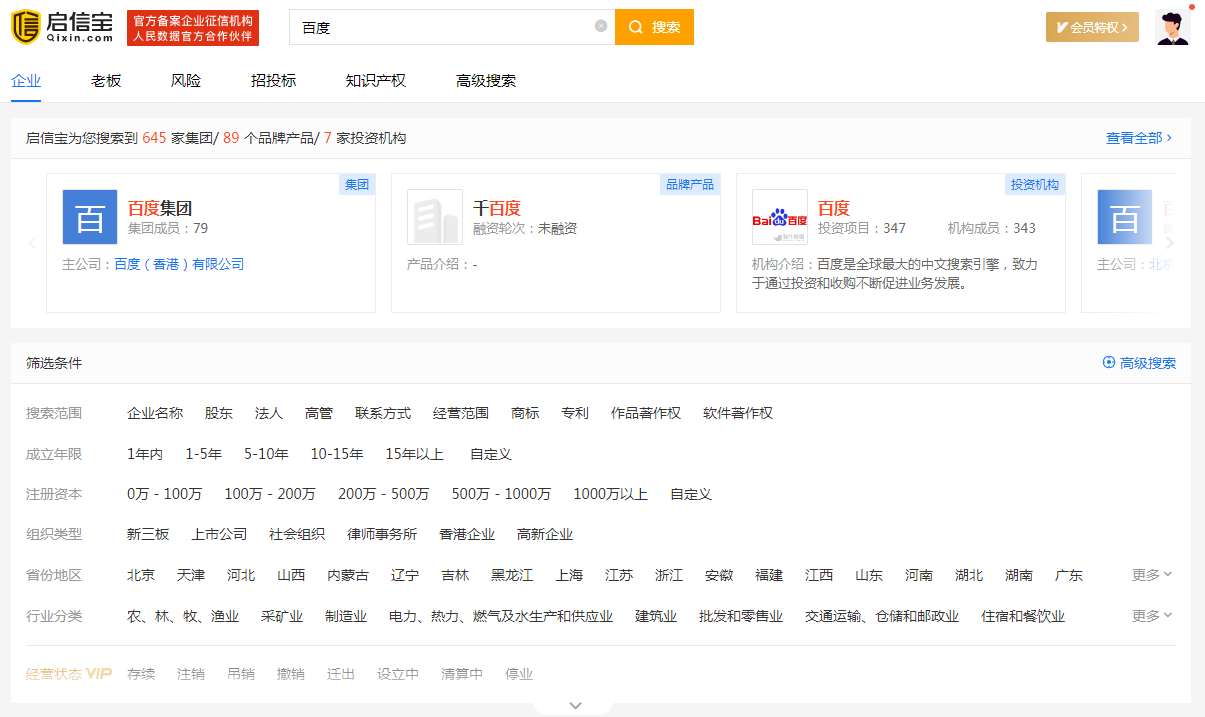Screen dimensions: 1205x717
Task: Click 查看全部 to view all results
Action: pos(1139,138)
